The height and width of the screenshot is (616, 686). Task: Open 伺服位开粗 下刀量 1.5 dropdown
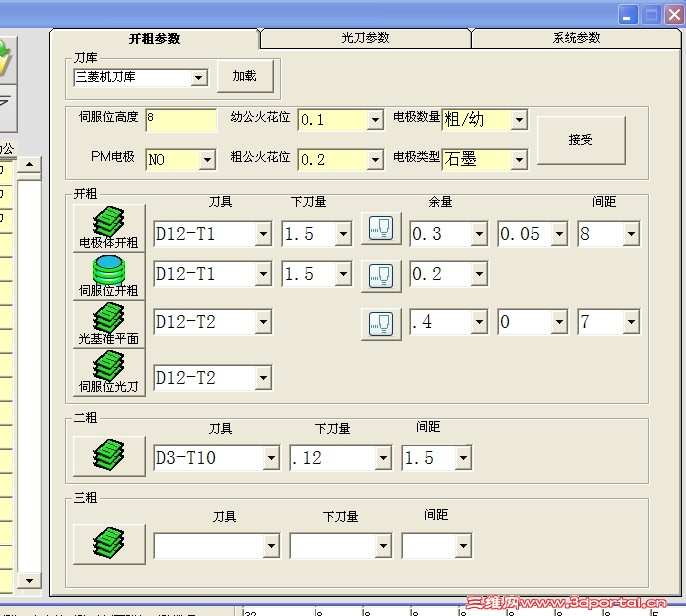[x=343, y=274]
